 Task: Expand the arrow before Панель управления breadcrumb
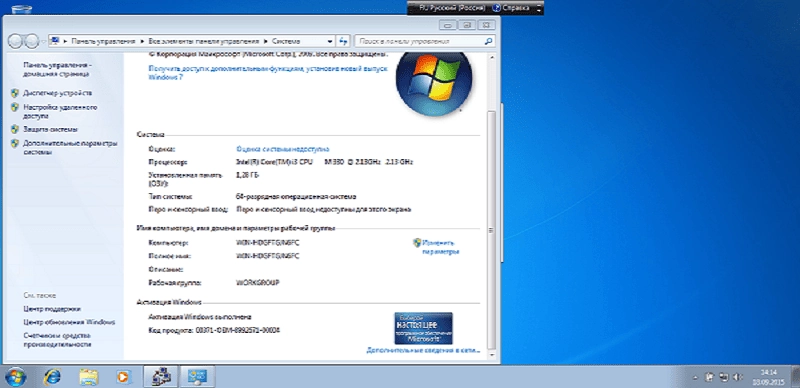click(65, 41)
